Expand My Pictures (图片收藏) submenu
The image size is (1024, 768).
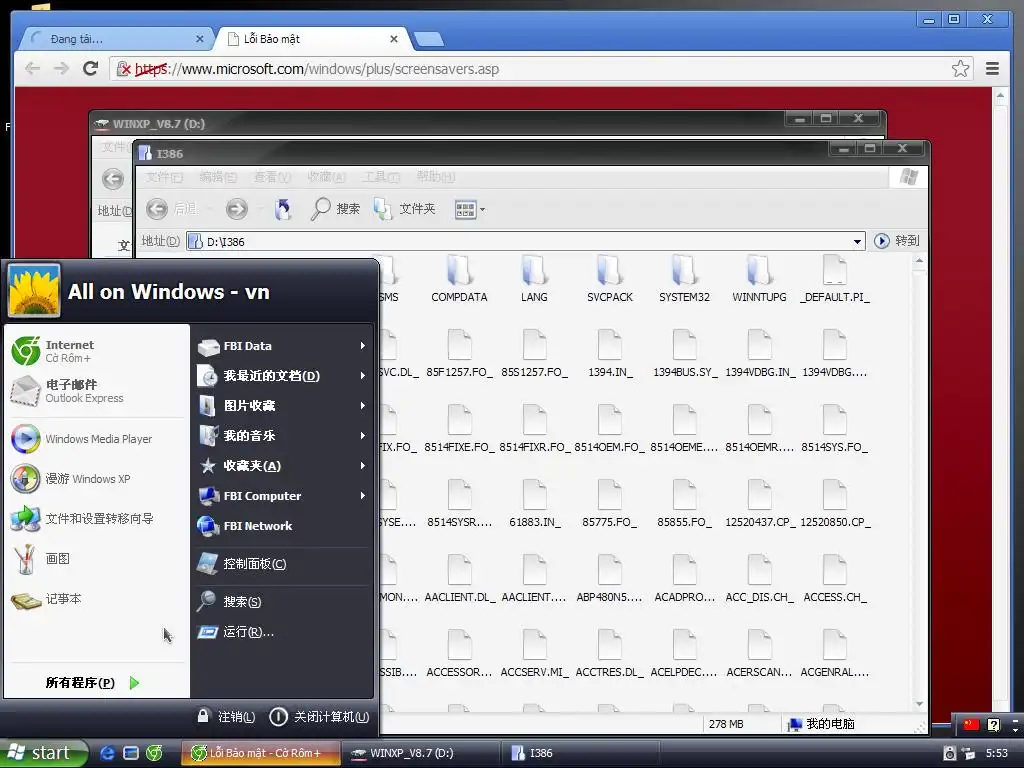tap(283, 406)
